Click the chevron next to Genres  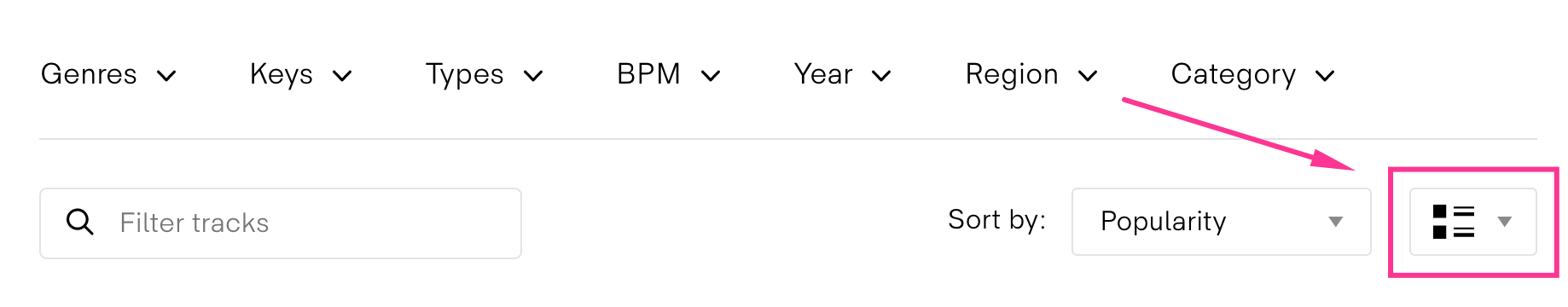coord(167,76)
